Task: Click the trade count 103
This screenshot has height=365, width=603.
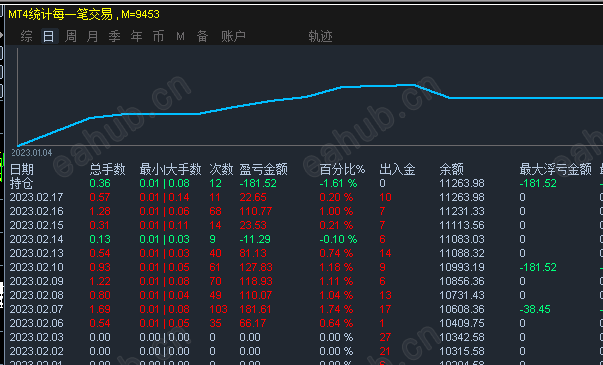Action: (x=218, y=309)
